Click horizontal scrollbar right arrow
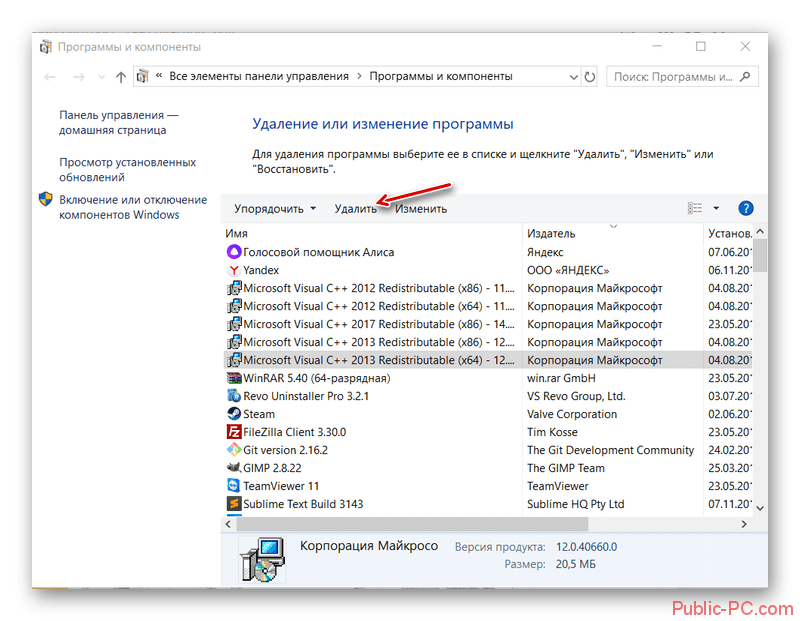The image size is (800, 621). pos(744,524)
